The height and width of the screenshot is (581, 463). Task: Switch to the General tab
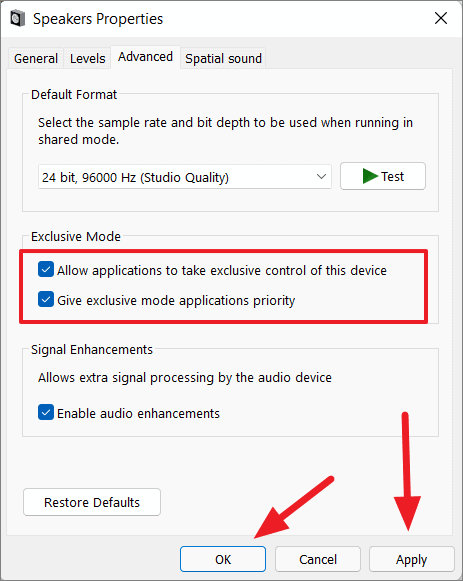point(36,58)
